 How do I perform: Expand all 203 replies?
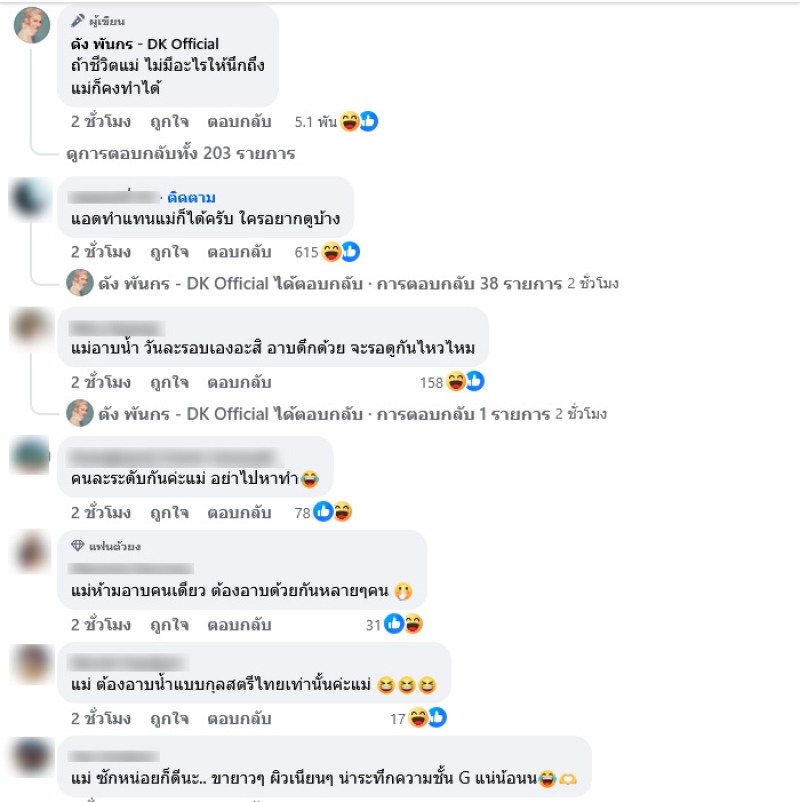click(181, 153)
